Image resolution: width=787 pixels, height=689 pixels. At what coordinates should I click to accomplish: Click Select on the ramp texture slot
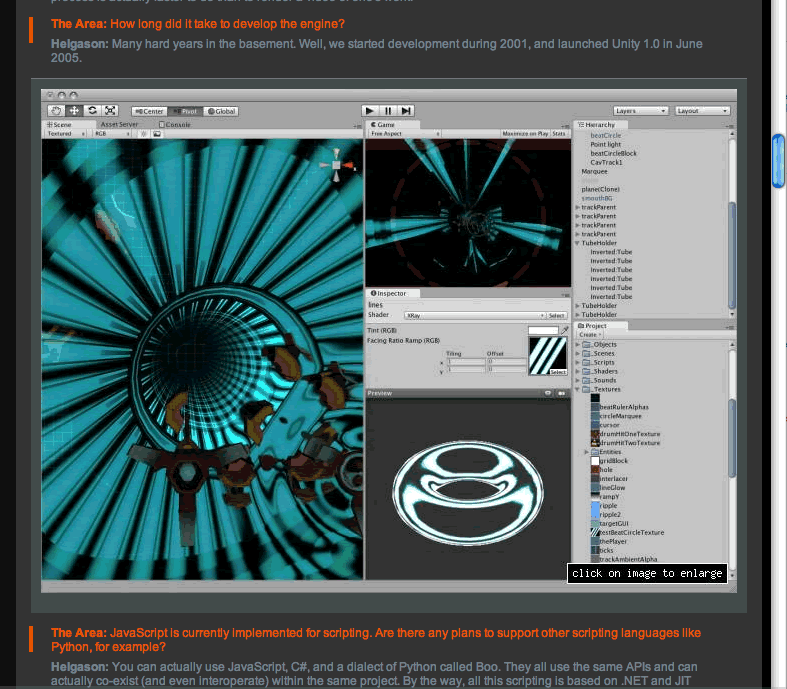(x=558, y=372)
